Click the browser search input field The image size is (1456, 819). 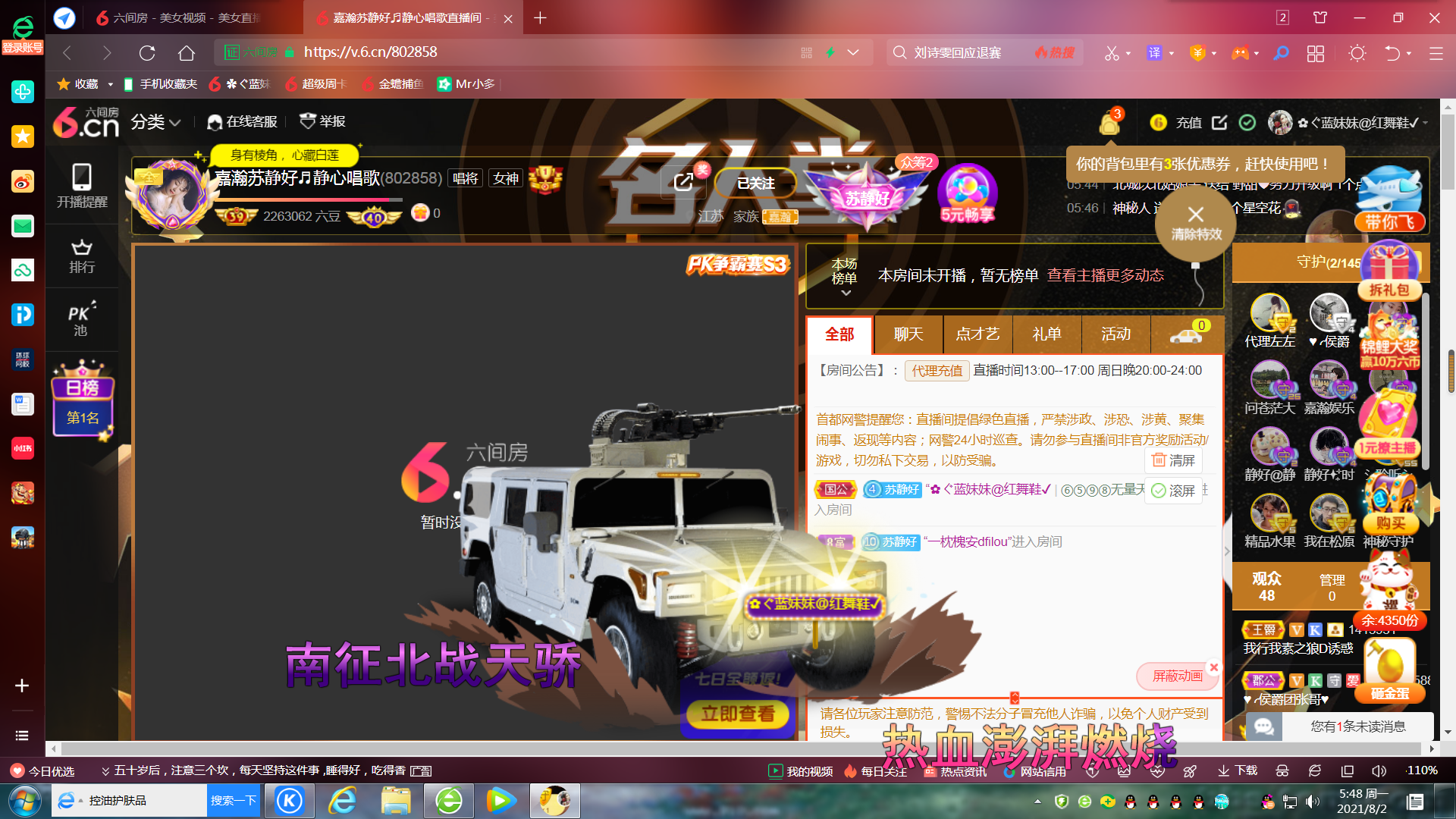pos(967,53)
